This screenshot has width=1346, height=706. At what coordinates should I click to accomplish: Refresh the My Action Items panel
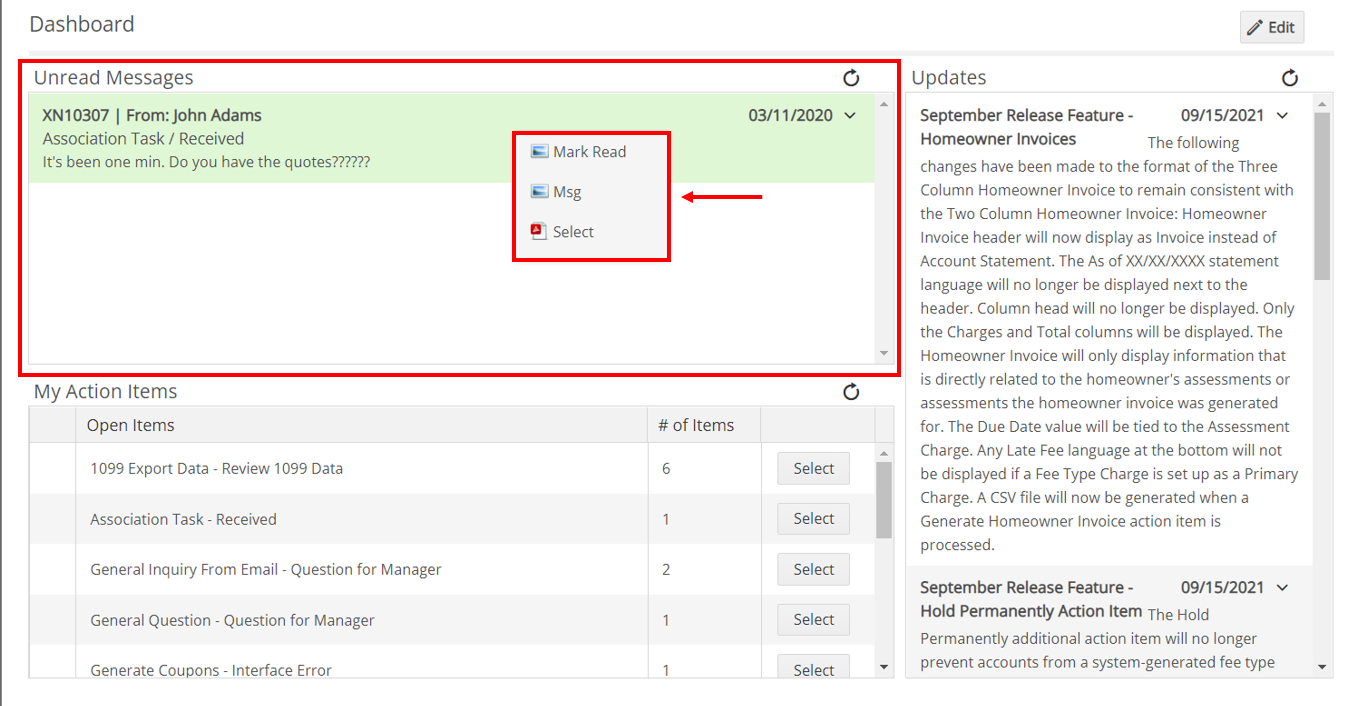851,392
